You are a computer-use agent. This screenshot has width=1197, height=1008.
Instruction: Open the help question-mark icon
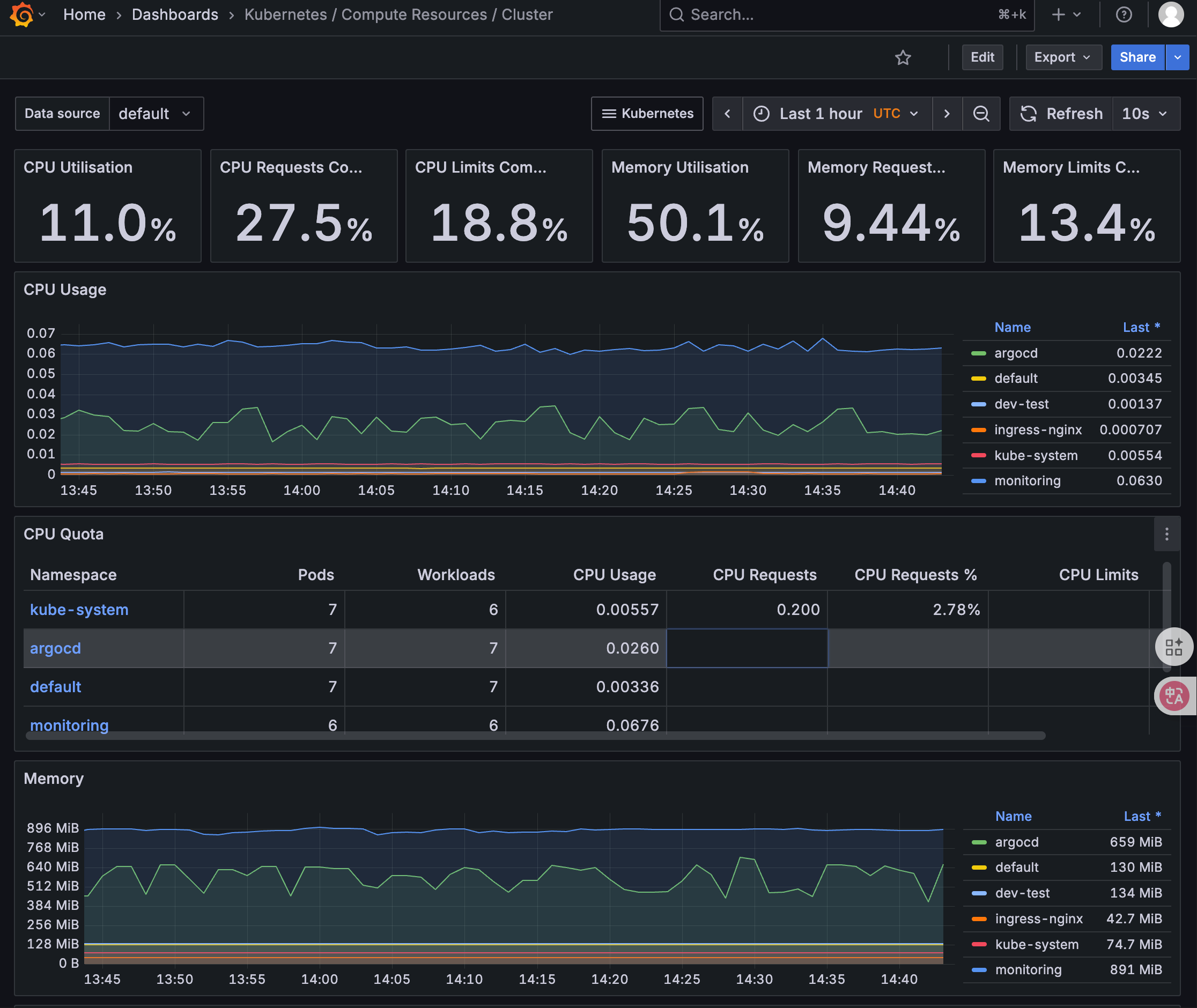(x=1123, y=14)
